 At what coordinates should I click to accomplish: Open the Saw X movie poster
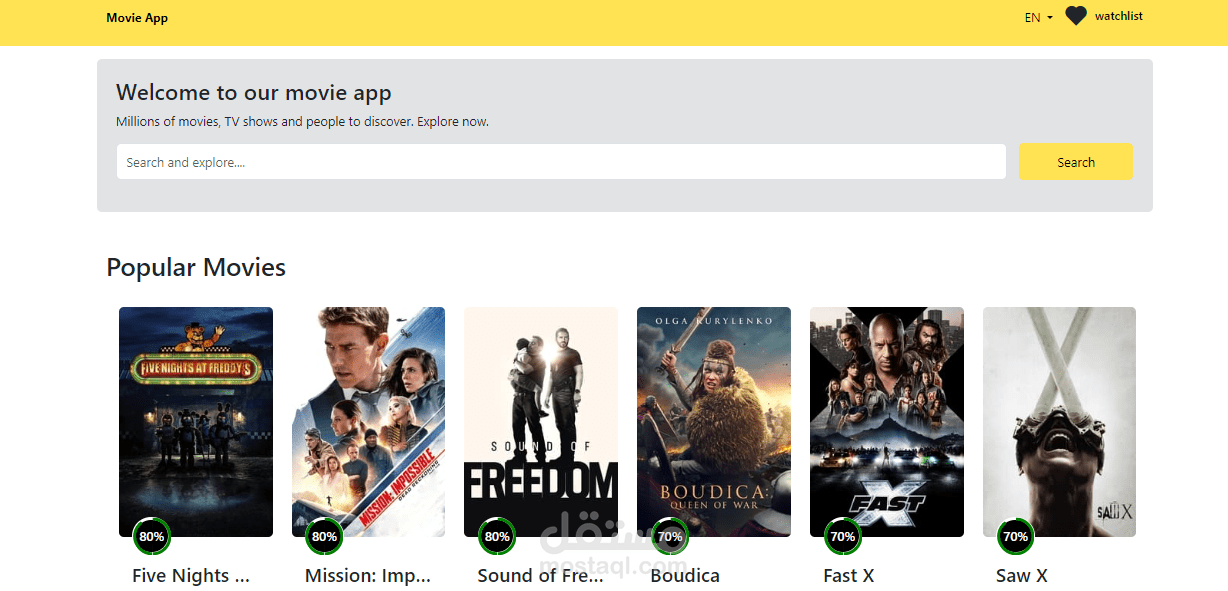click(x=1059, y=422)
